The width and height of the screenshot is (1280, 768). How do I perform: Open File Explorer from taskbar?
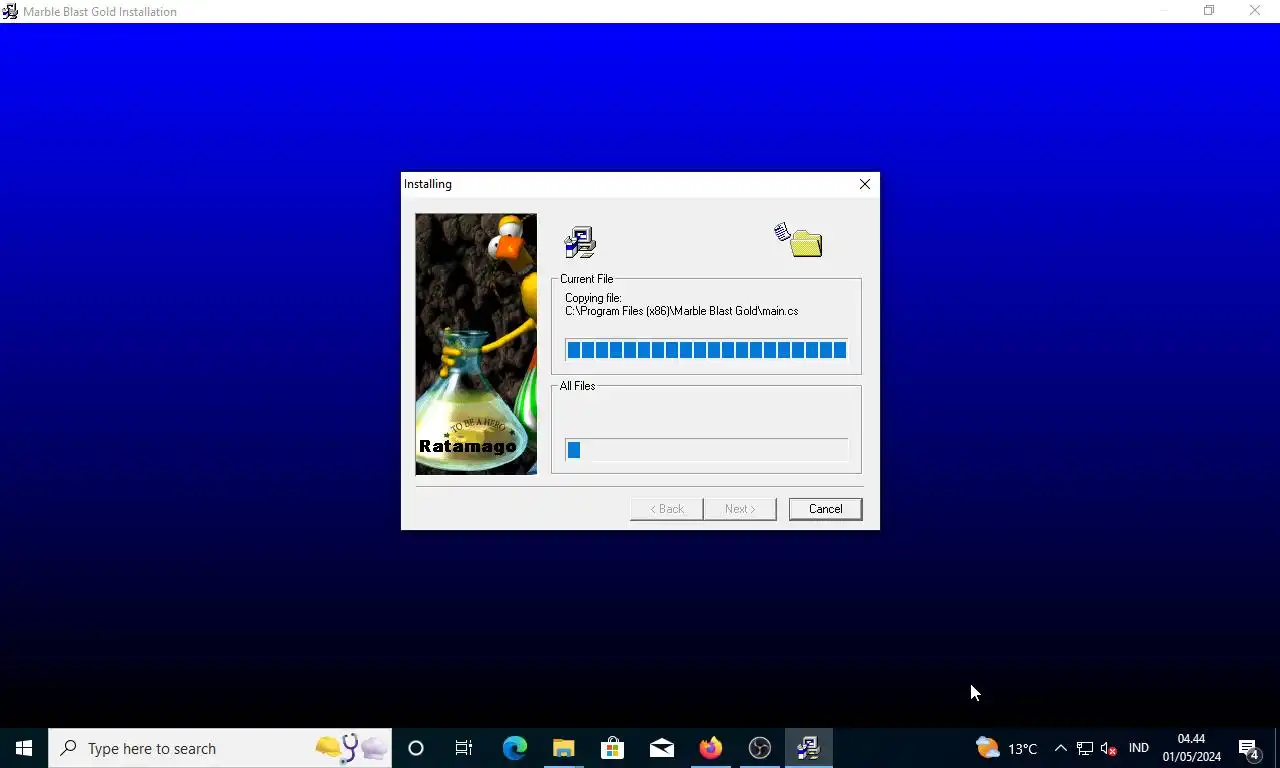[563, 748]
